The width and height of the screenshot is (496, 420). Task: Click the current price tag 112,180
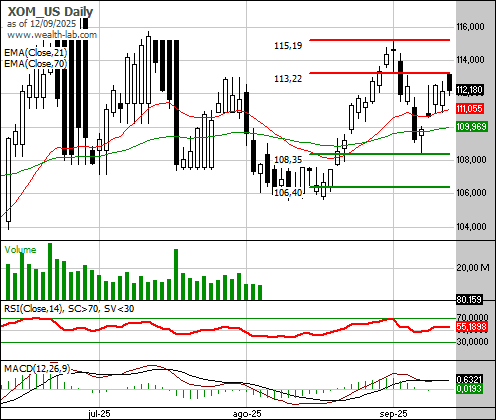click(469, 90)
